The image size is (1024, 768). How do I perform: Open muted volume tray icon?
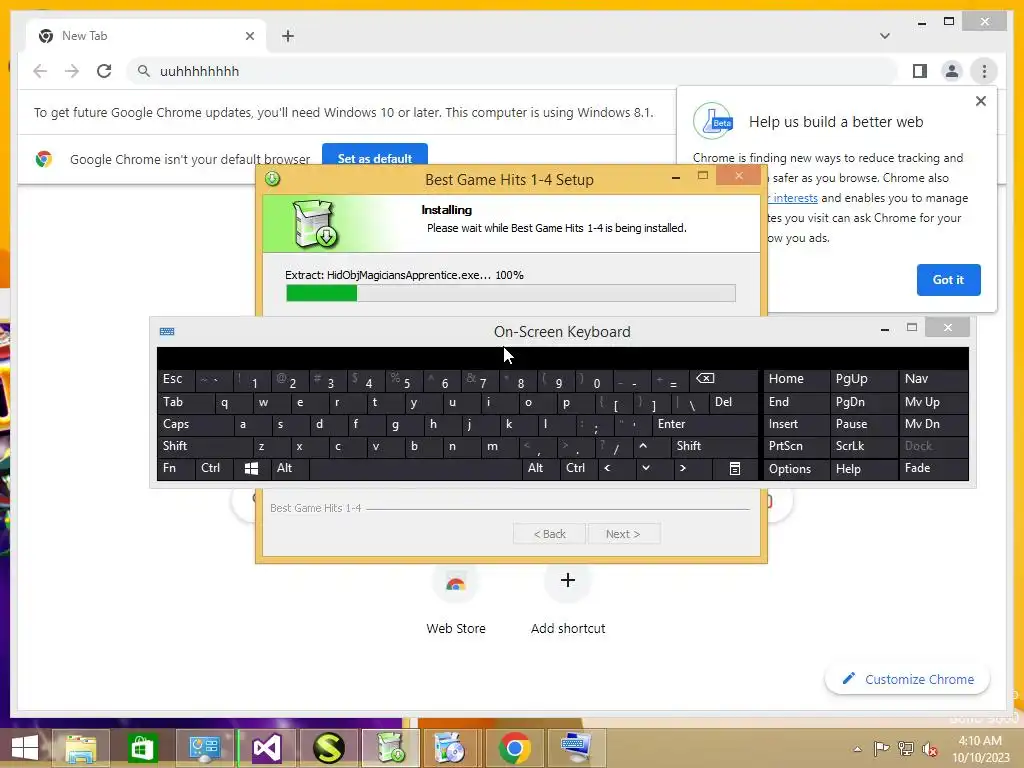[x=929, y=749]
